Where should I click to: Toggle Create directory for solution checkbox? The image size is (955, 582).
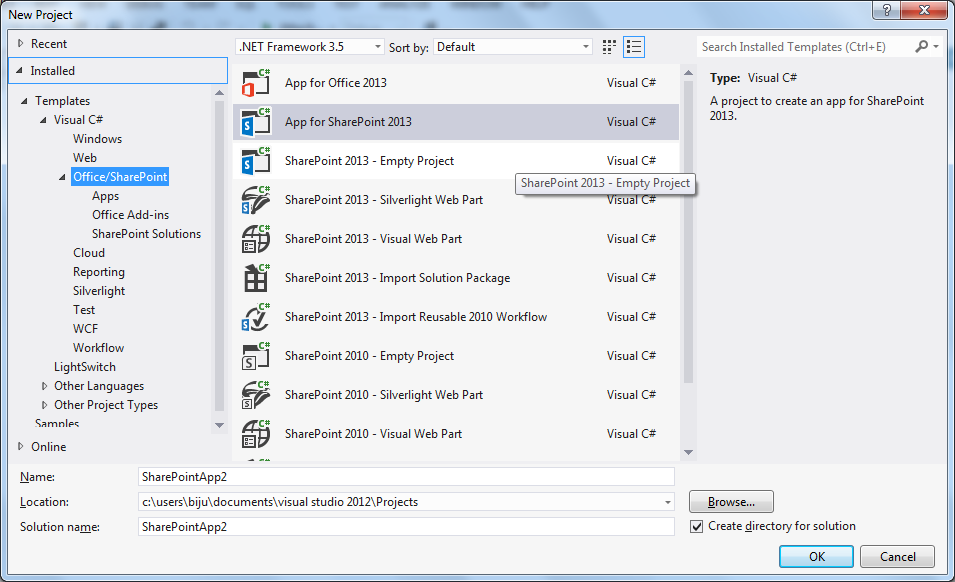point(697,527)
